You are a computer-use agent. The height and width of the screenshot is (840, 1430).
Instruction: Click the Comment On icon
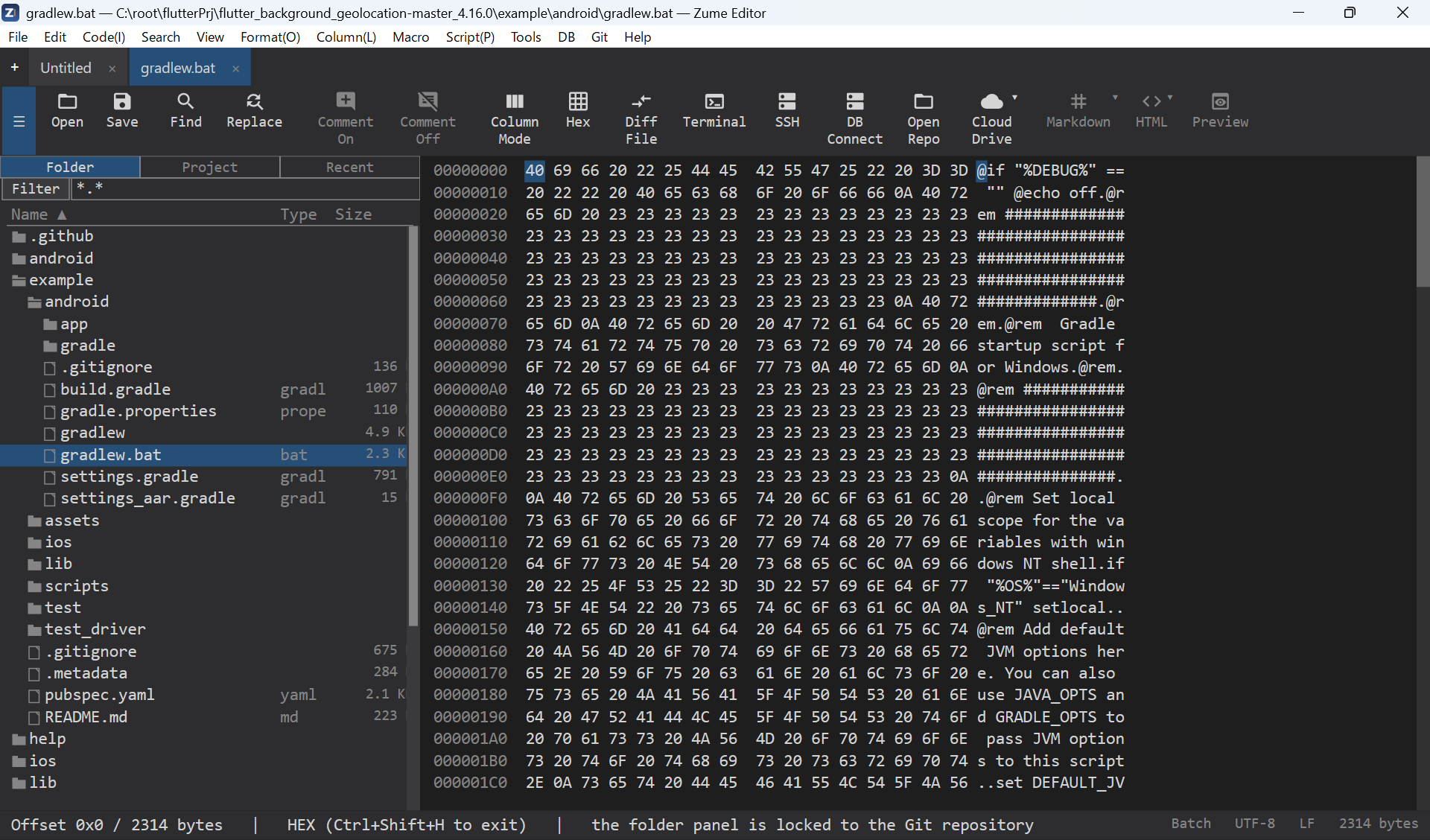tap(346, 119)
